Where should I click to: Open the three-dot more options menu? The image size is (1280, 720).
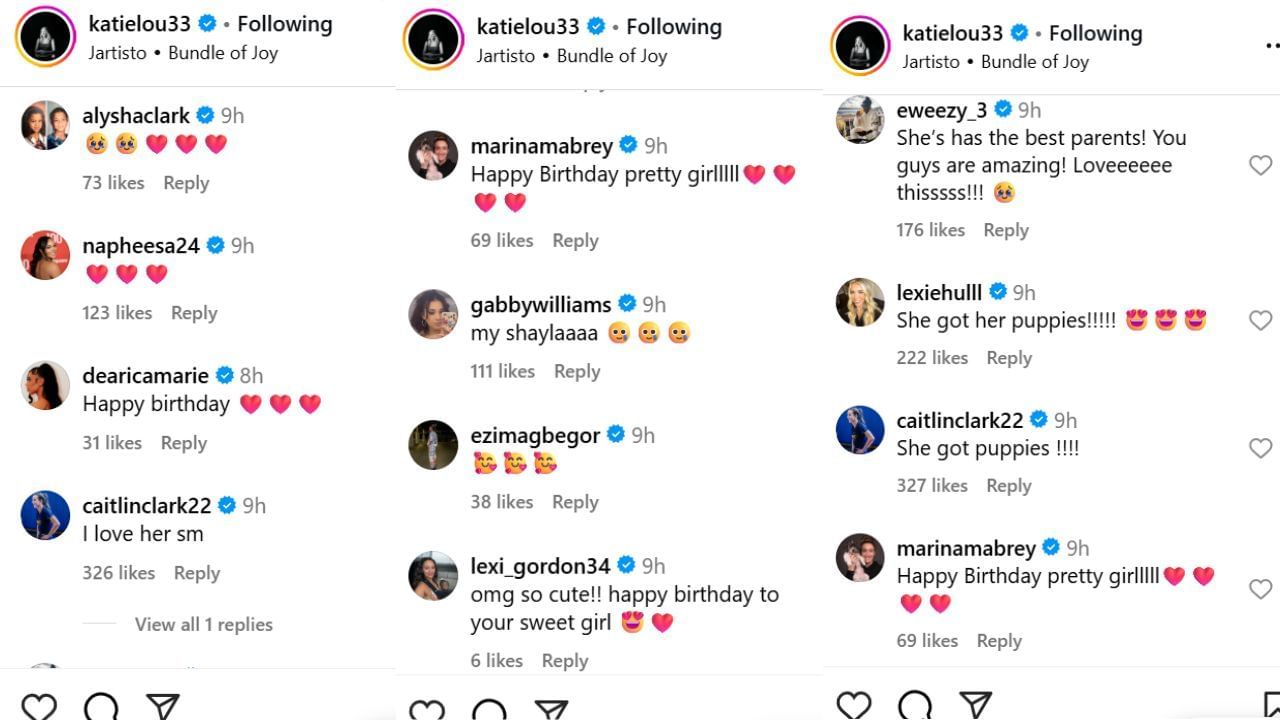tap(1271, 45)
